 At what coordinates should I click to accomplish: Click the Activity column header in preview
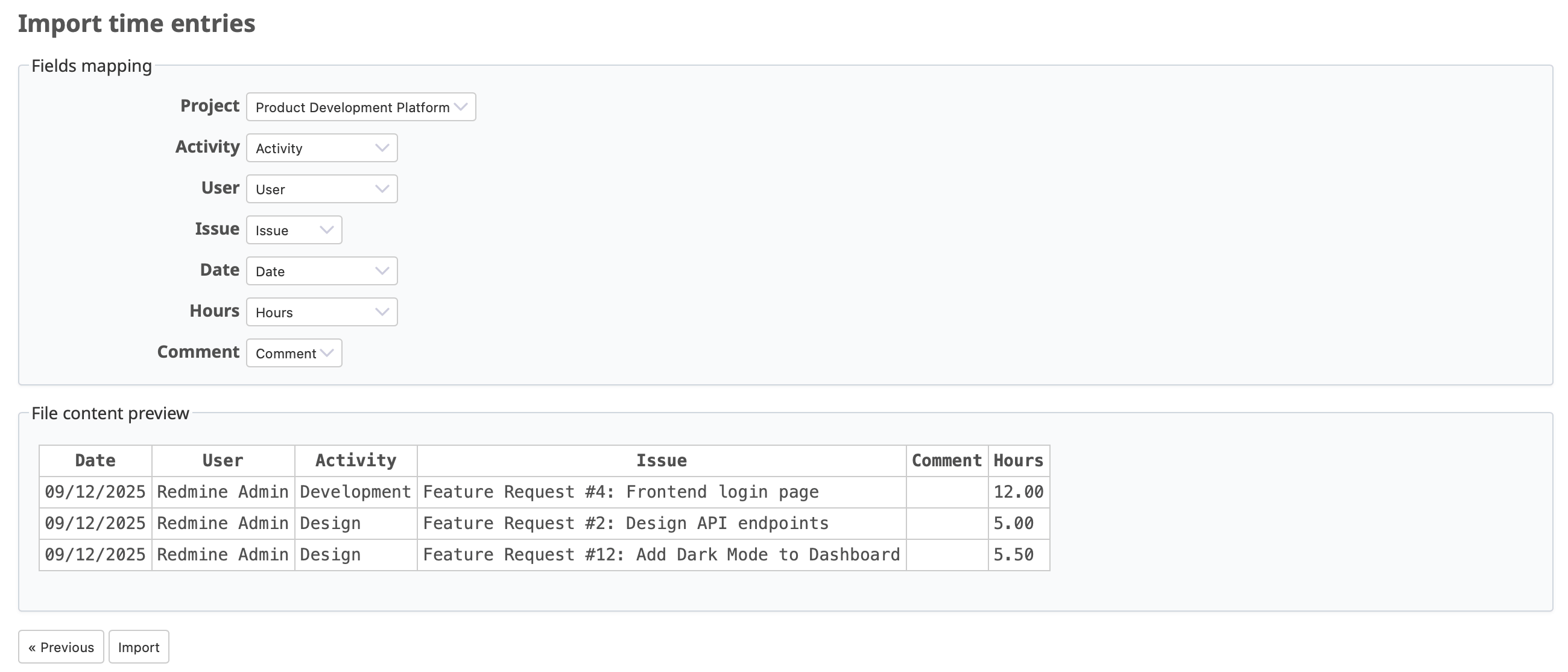[x=355, y=460]
